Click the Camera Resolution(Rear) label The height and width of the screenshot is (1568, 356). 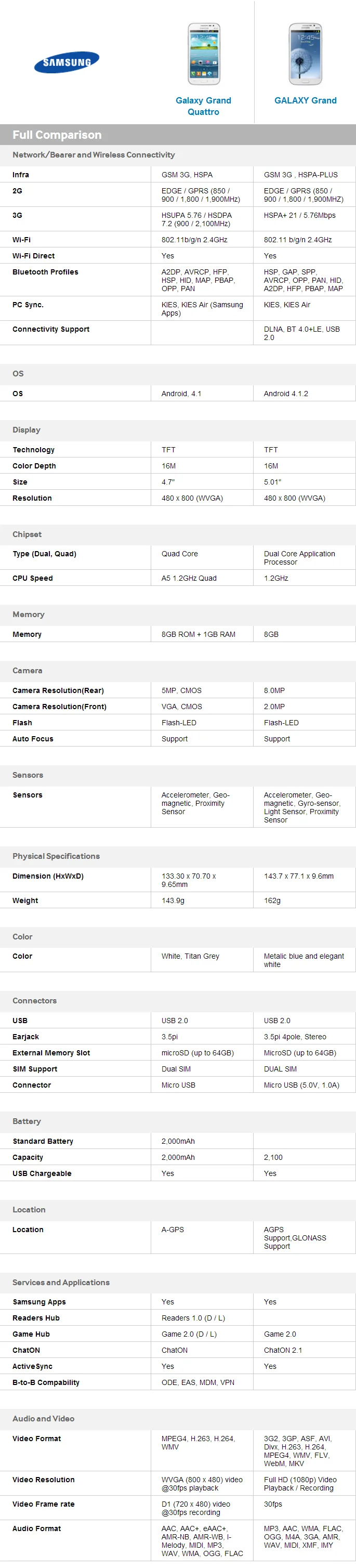coord(58,691)
